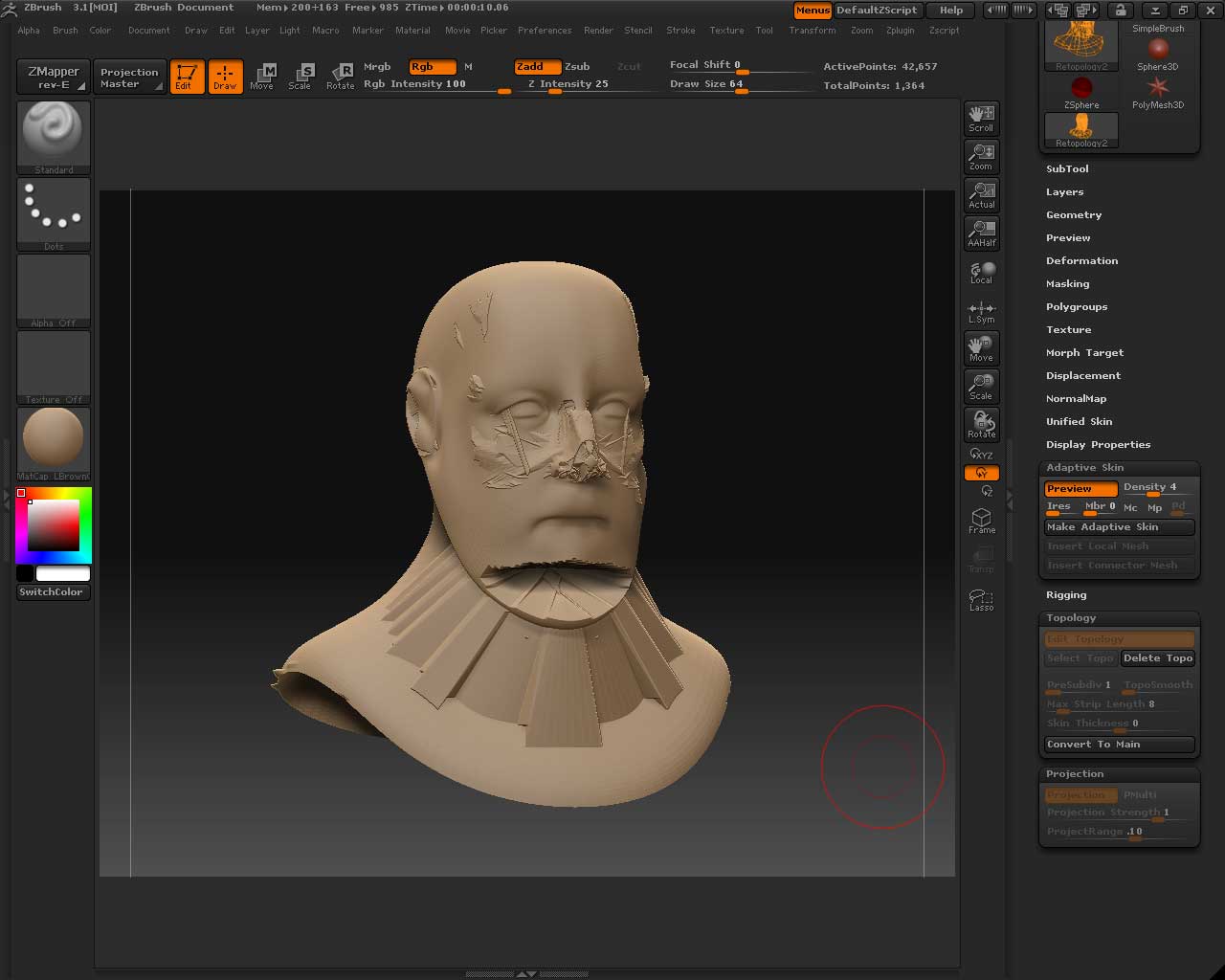This screenshot has height=980, width=1225.
Task: Click the Zoom canvas icon
Action: click(x=981, y=156)
